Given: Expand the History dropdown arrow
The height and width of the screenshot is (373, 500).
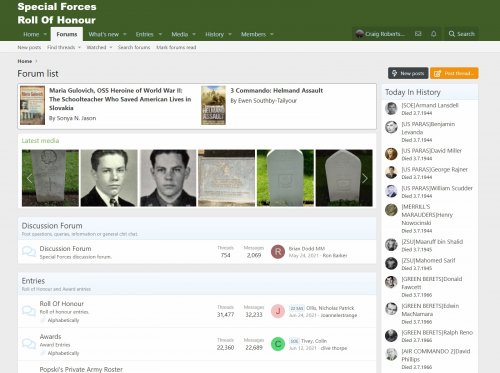Looking at the screenshot, I should click(x=230, y=34).
